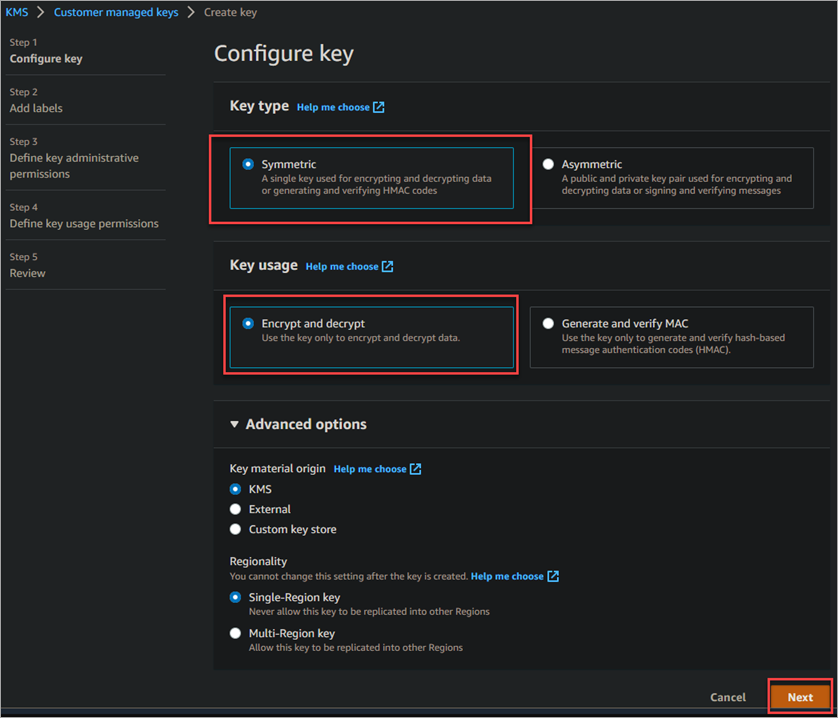The height and width of the screenshot is (718, 838).
Task: Select the Symmetric key type radio
Action: tap(248, 164)
